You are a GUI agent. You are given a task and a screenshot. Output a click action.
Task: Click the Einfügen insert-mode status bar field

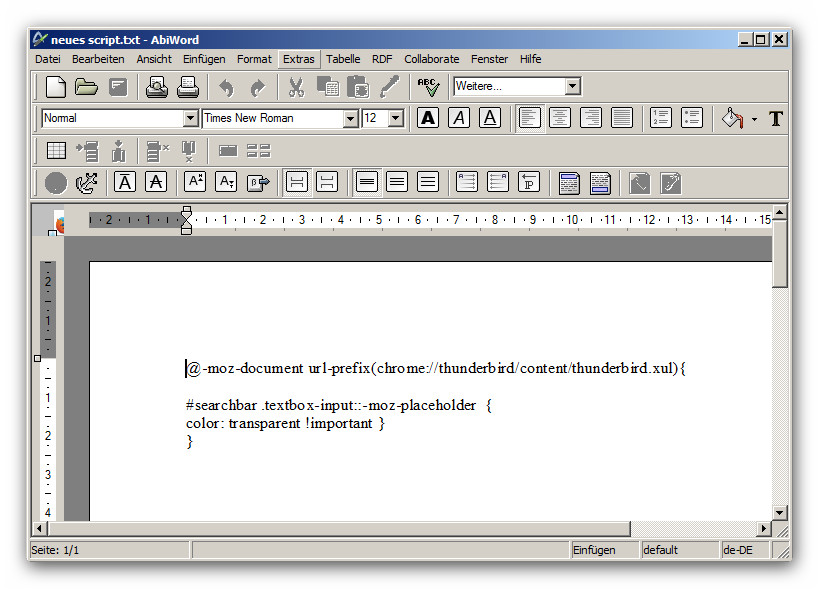tap(605, 550)
